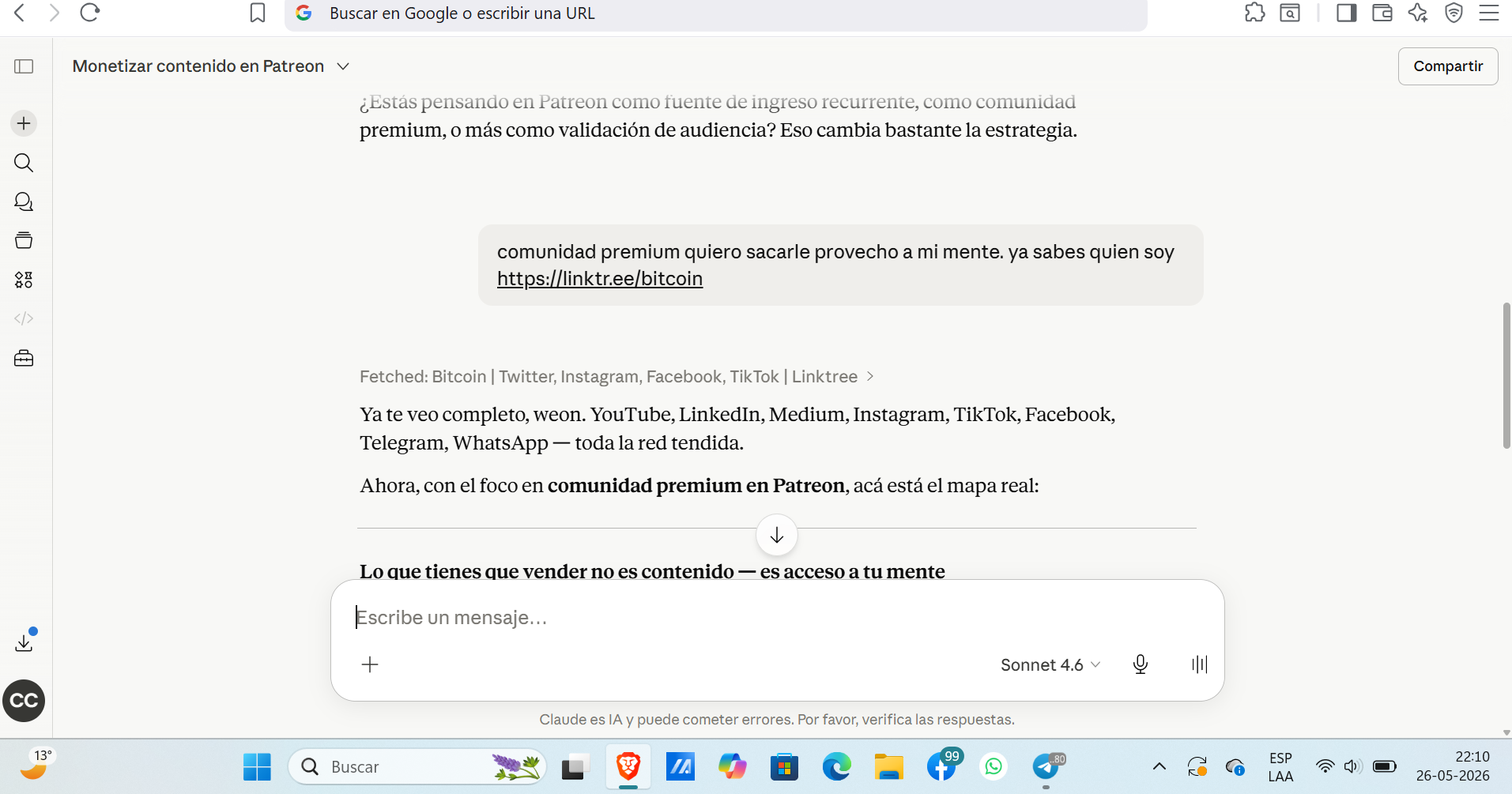Click the address bar to enter URL

pyautogui.click(x=715, y=13)
